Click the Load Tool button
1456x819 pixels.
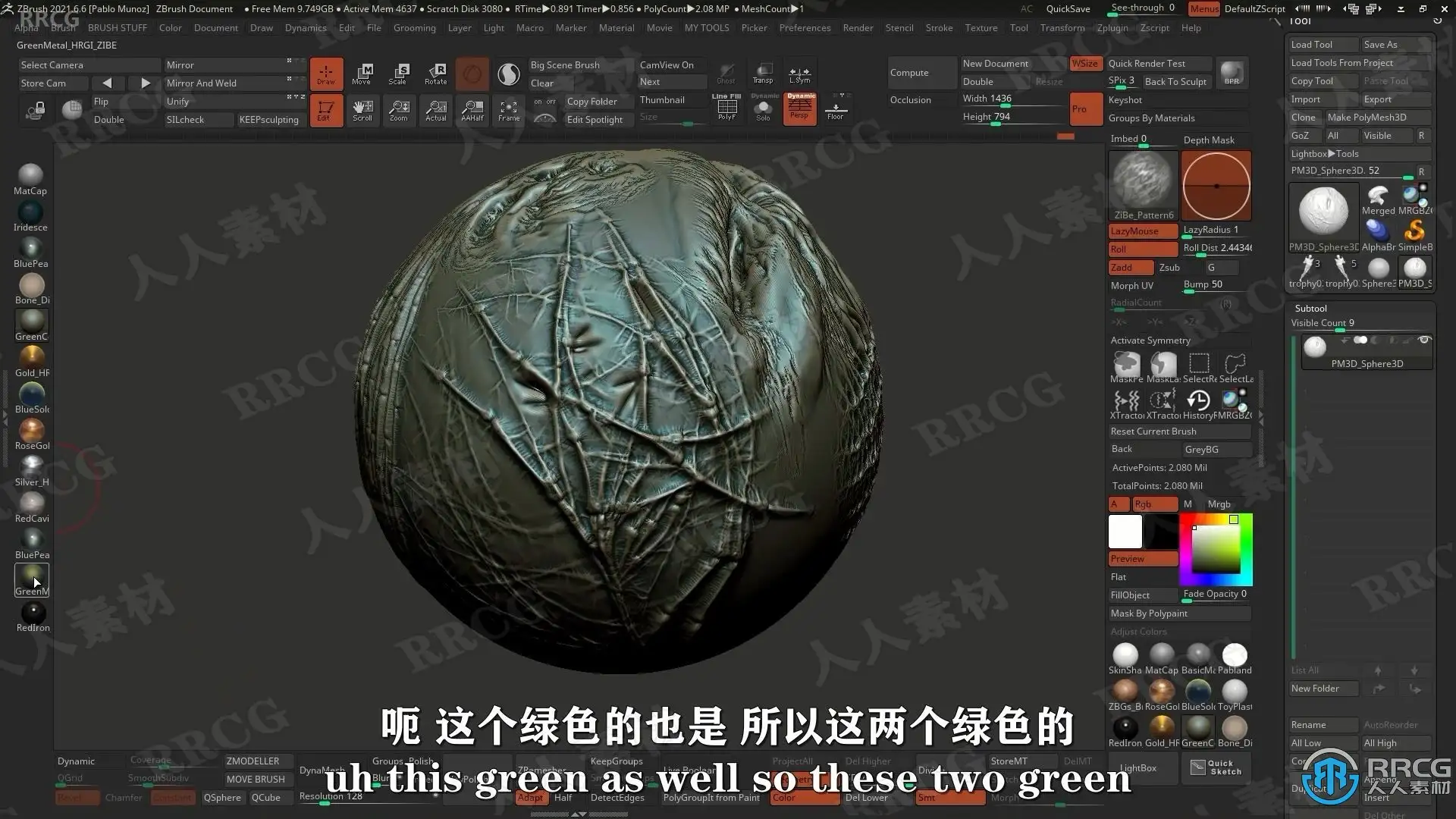tap(1324, 45)
